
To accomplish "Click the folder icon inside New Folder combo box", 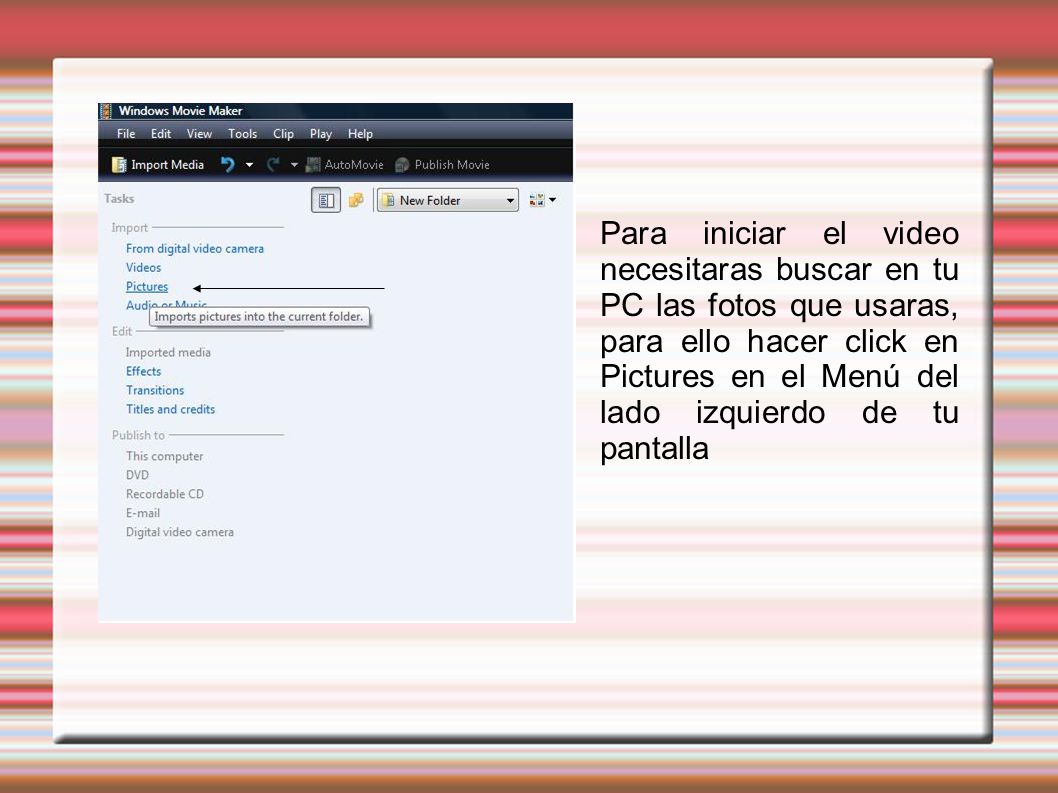I will click(x=388, y=200).
